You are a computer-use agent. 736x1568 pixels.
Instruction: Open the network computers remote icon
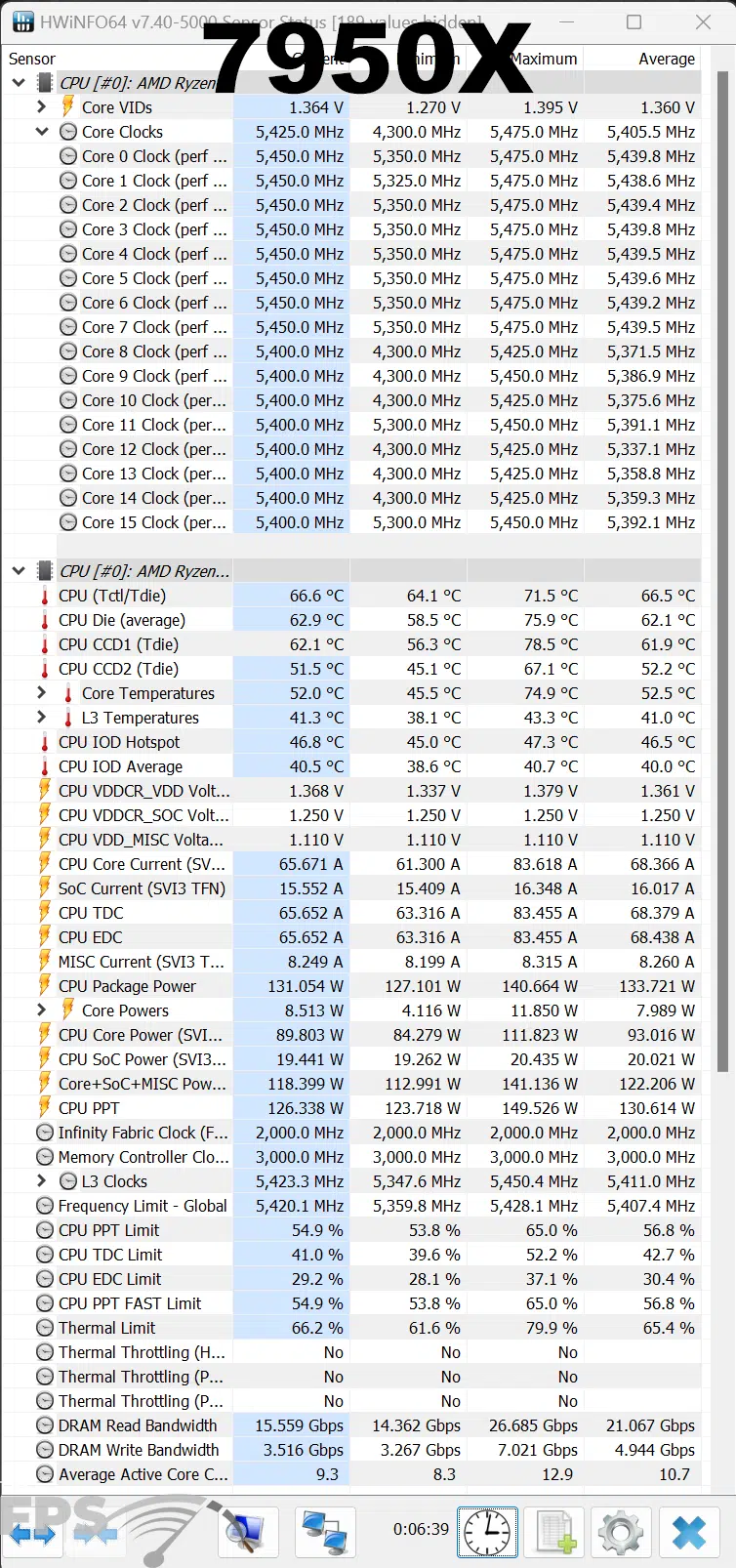(x=324, y=1532)
